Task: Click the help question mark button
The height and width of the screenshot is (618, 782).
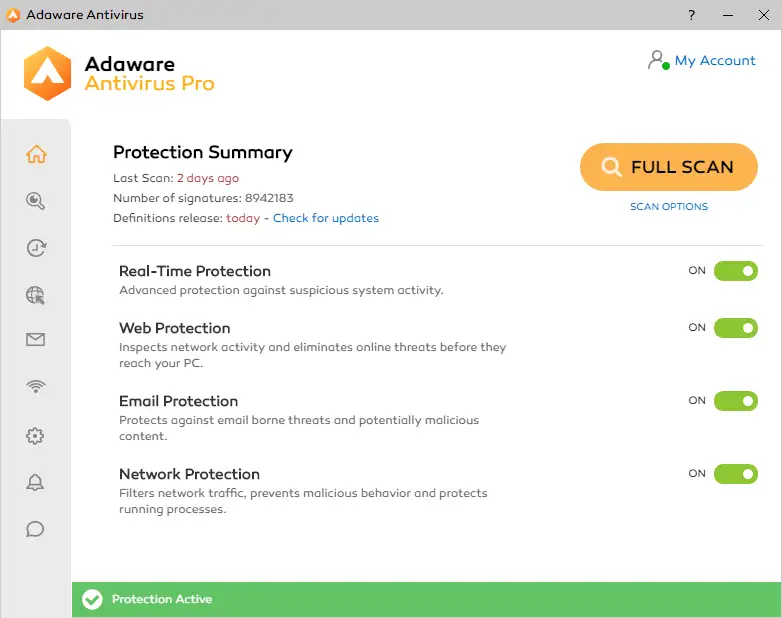Action: [692, 15]
